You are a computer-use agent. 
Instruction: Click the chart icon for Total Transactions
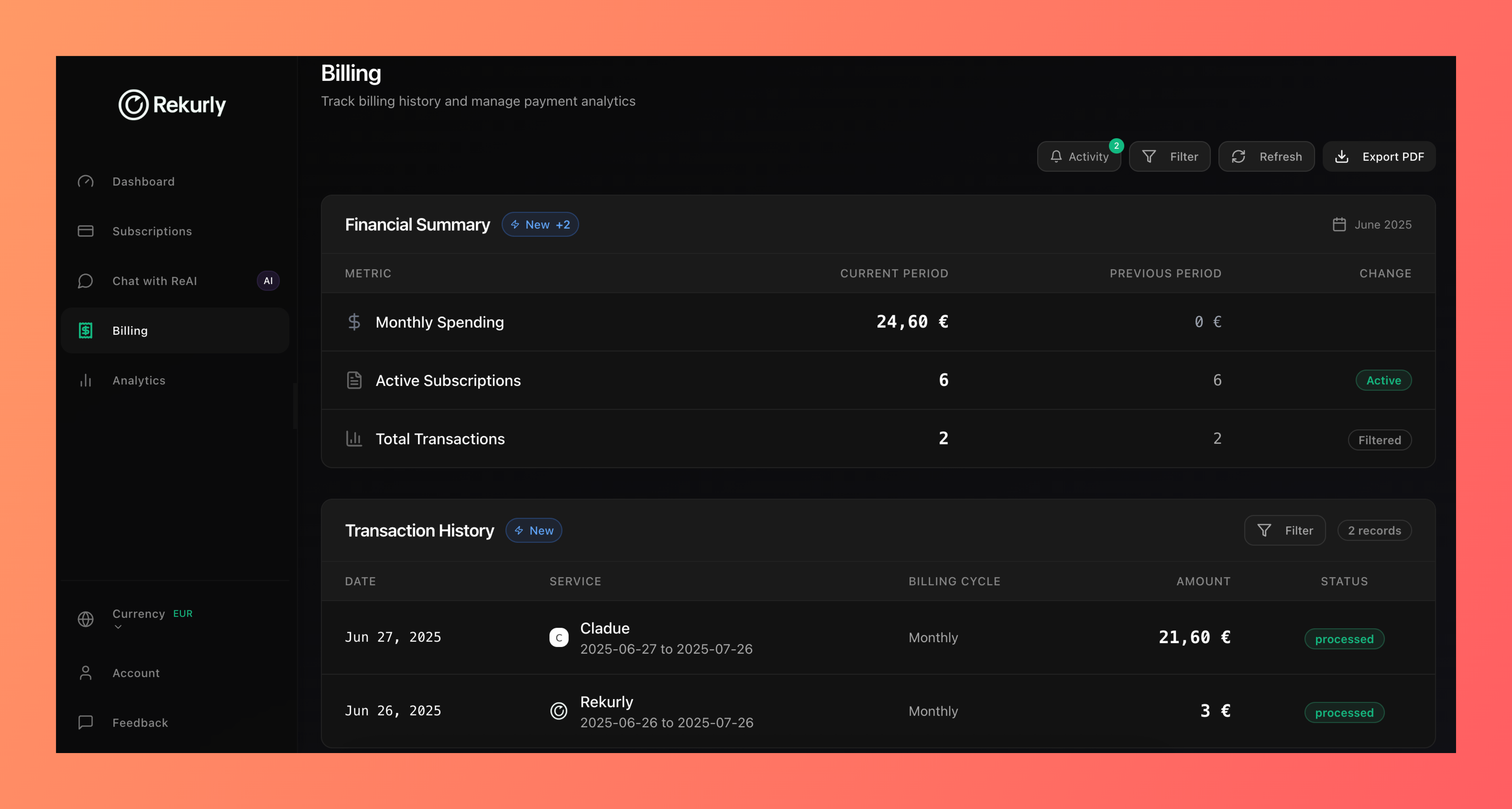[354, 438]
